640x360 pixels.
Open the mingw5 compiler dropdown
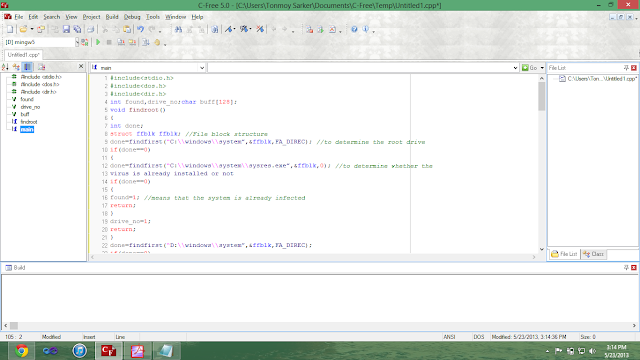coord(77,42)
